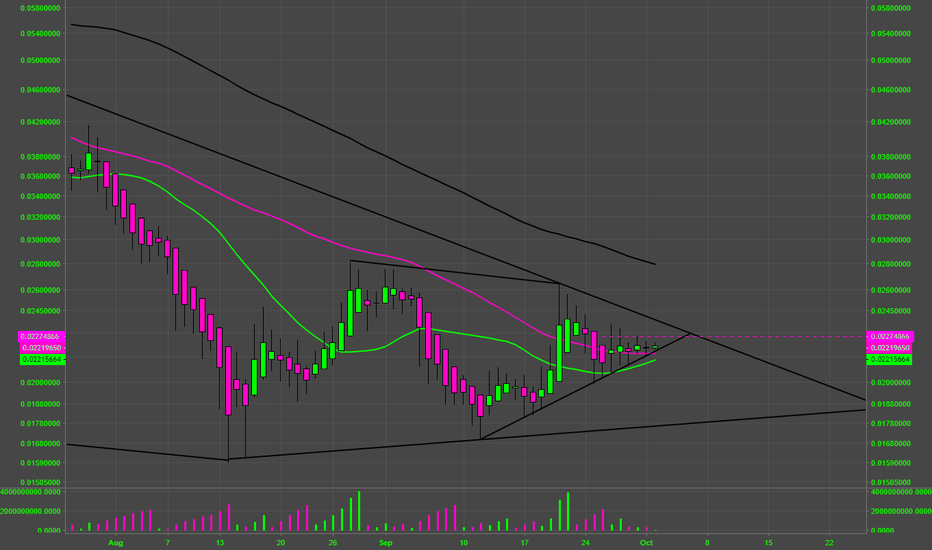932x550 pixels.
Task: Click the dashed magenta horizontal price line
Action: coord(734,337)
